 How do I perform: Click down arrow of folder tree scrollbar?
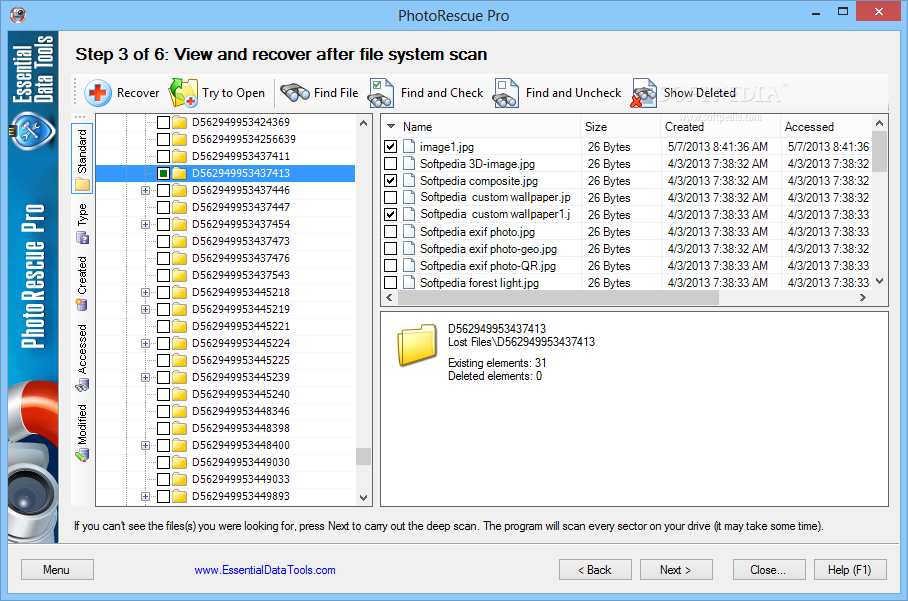coord(363,497)
